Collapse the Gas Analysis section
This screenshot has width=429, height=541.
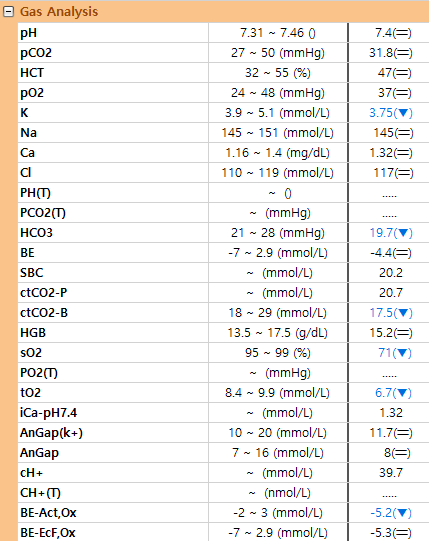(8, 12)
